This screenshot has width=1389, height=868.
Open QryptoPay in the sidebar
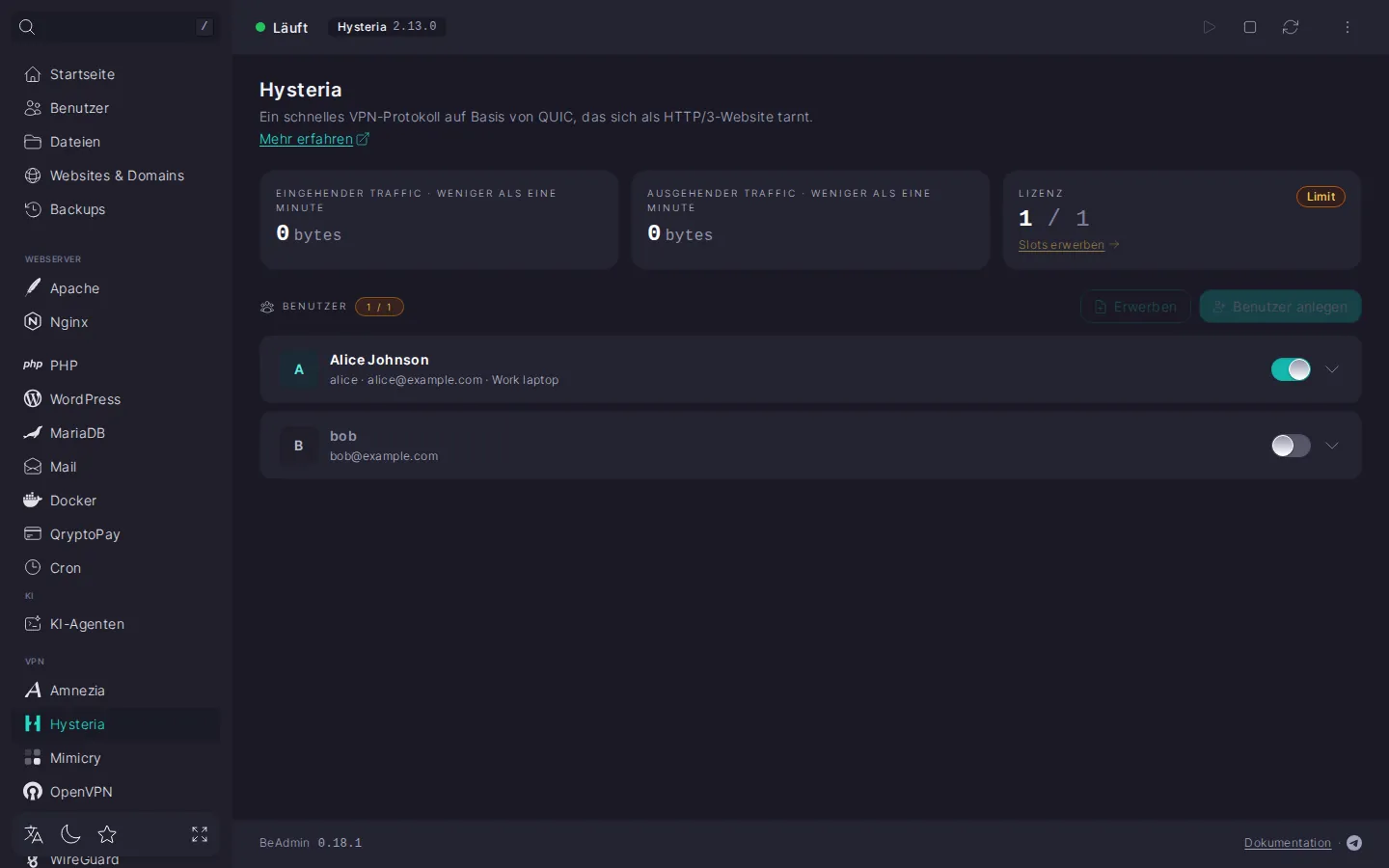click(116, 534)
